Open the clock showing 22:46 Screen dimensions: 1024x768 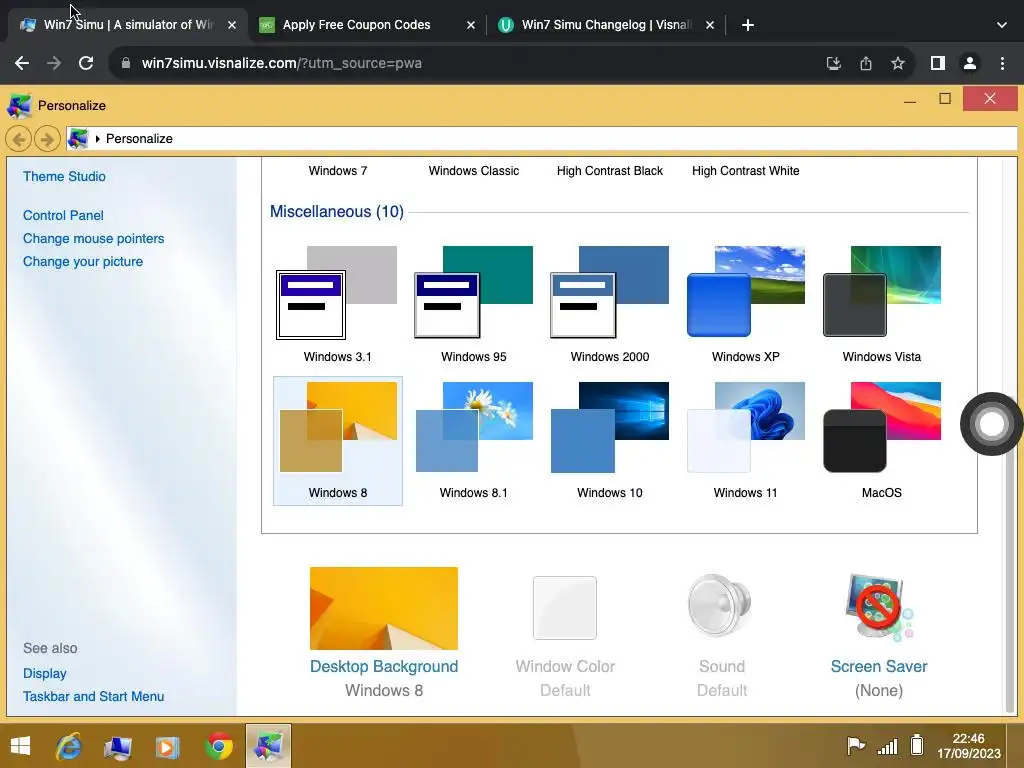[x=968, y=746]
